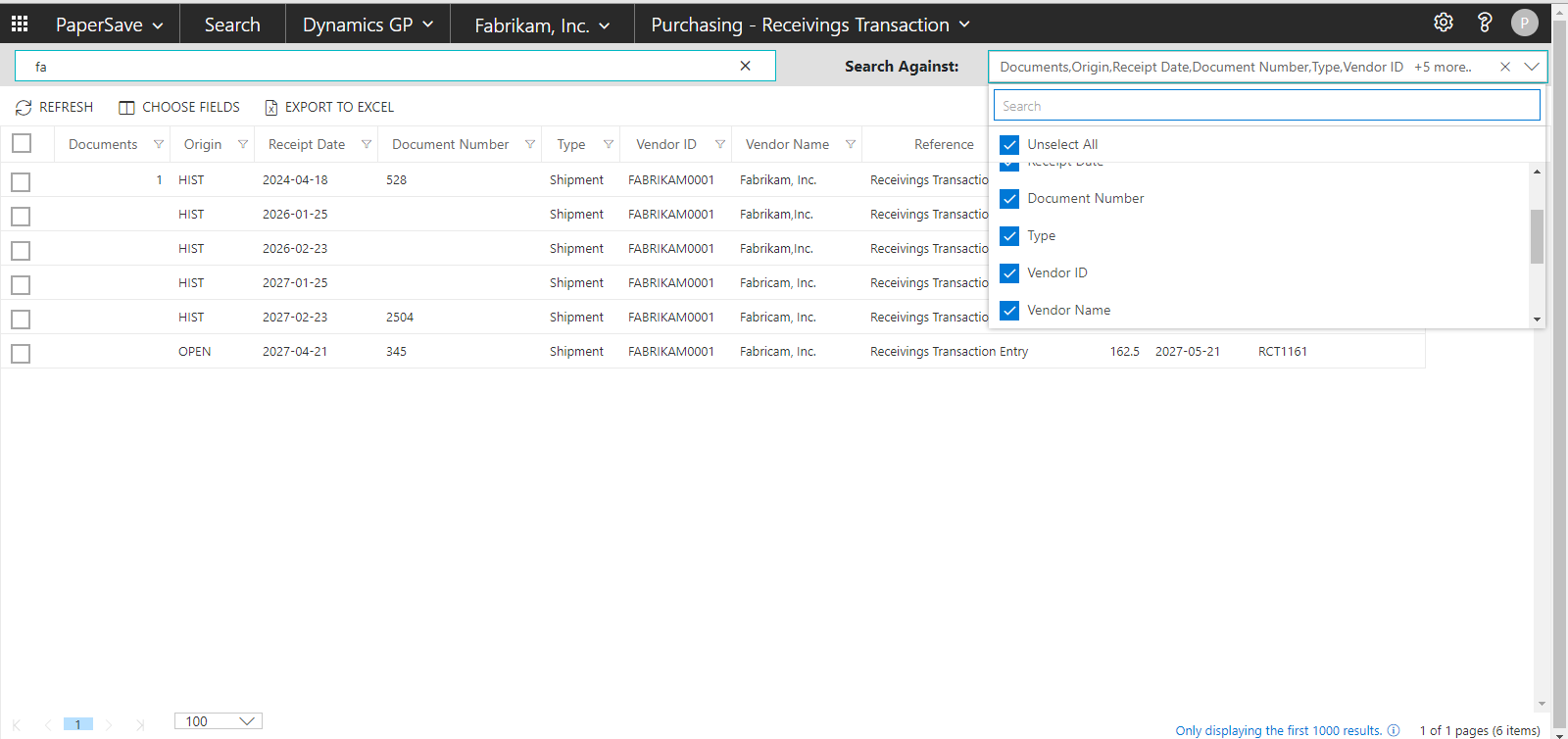Click the Choose Fields button
1568x739 pixels.
click(179, 107)
